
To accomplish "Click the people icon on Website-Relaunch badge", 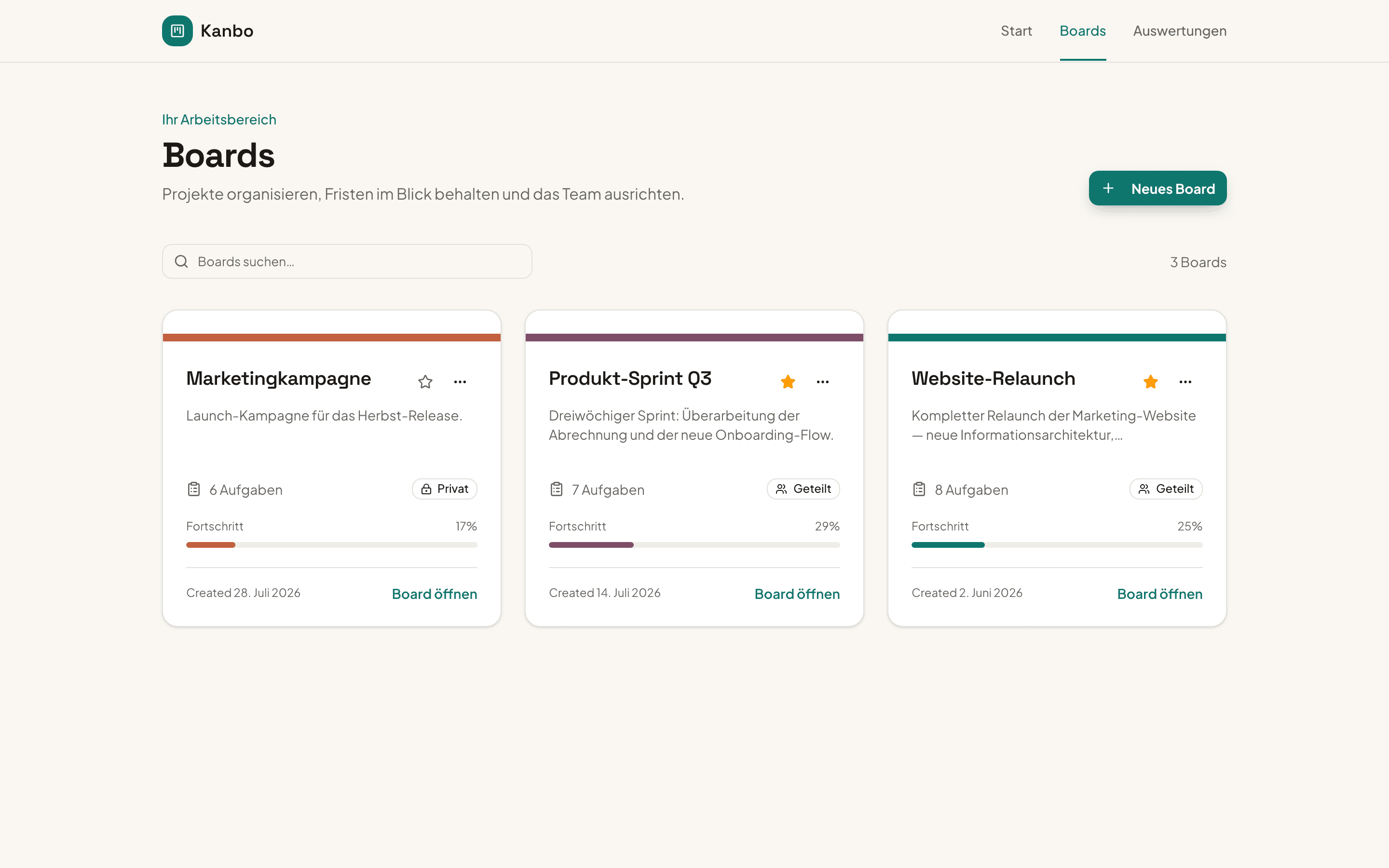I will pos(1144,489).
